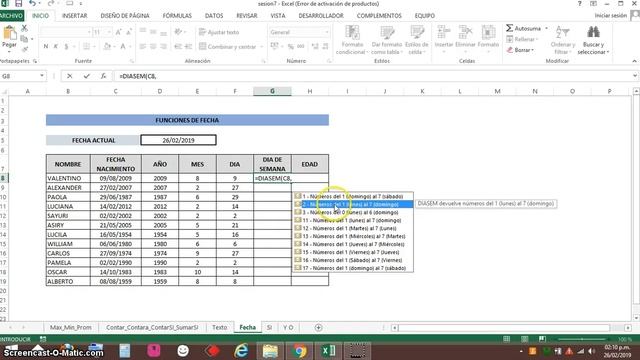Select cell with FECHA ACTUAL 26/02/2019
Image resolution: width=640 pixels, height=360 pixels.
(178, 140)
